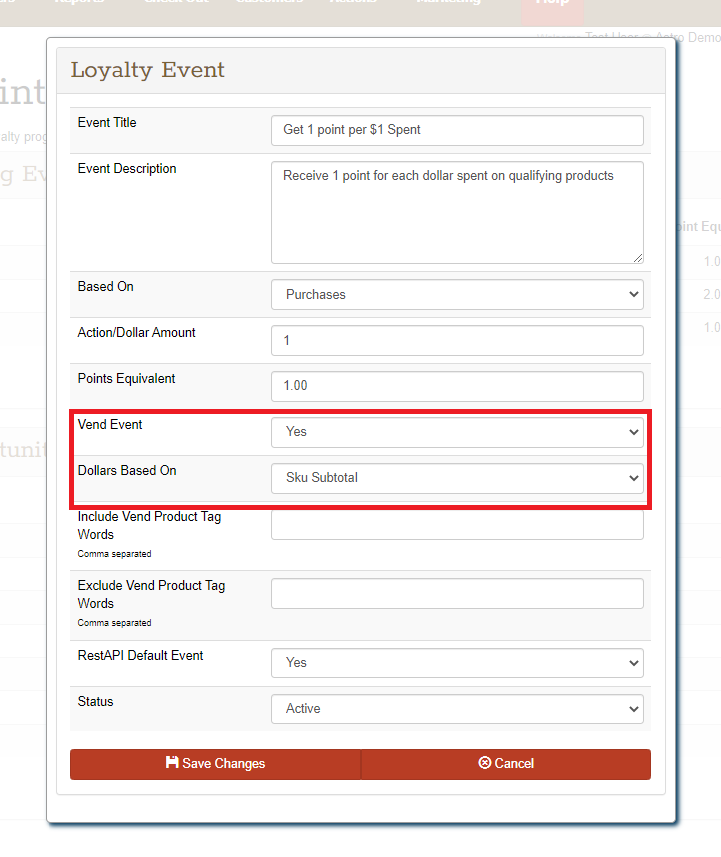
Task: Click the Event Title text field
Action: 457,130
